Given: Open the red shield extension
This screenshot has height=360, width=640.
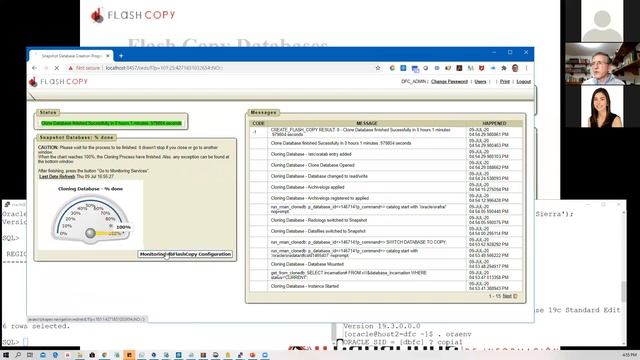Looking at the screenshot, I should [x=481, y=68].
